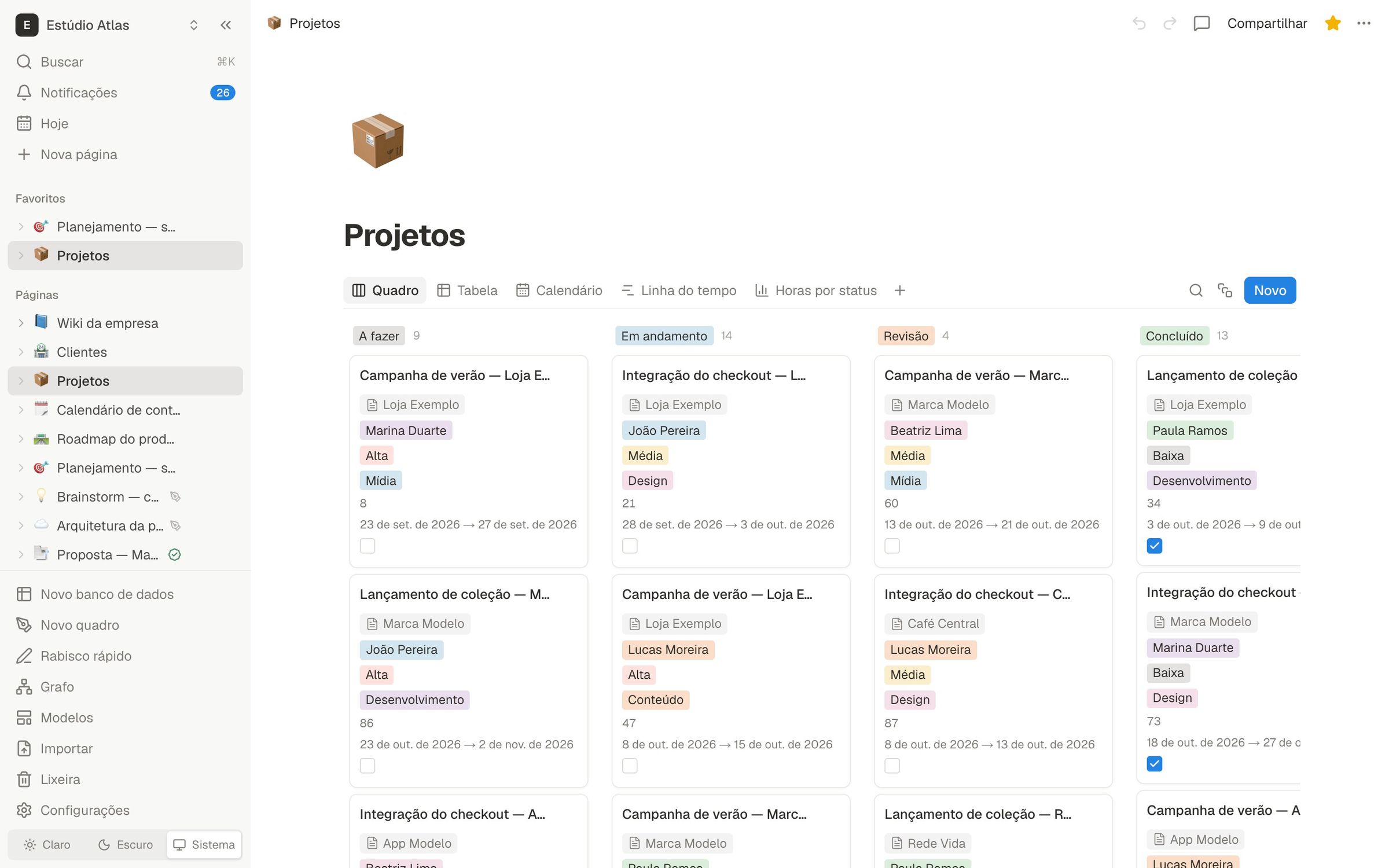Click the large package page icon
This screenshot has width=1389, height=868.
pos(378,141)
